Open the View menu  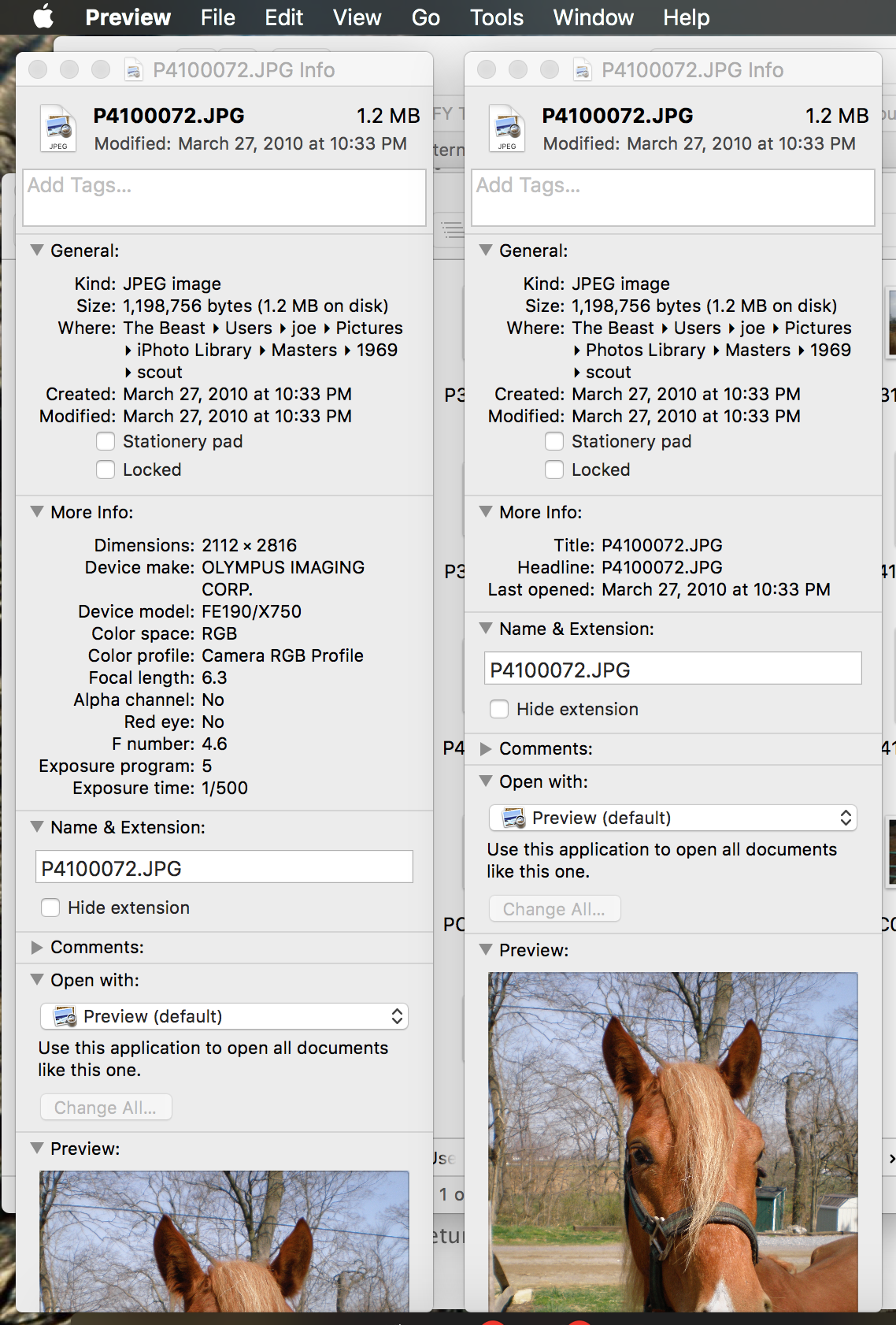click(x=357, y=17)
